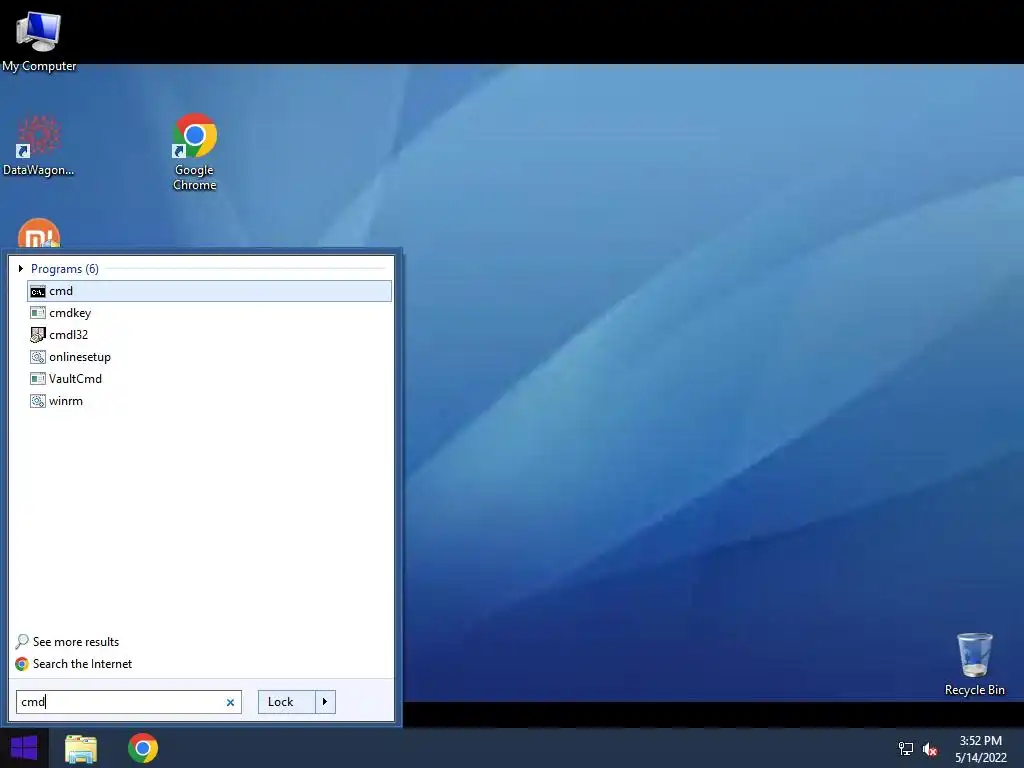Click the taskbar clock showing 3:52 PM
The height and width of the screenshot is (768, 1024).
(x=980, y=749)
